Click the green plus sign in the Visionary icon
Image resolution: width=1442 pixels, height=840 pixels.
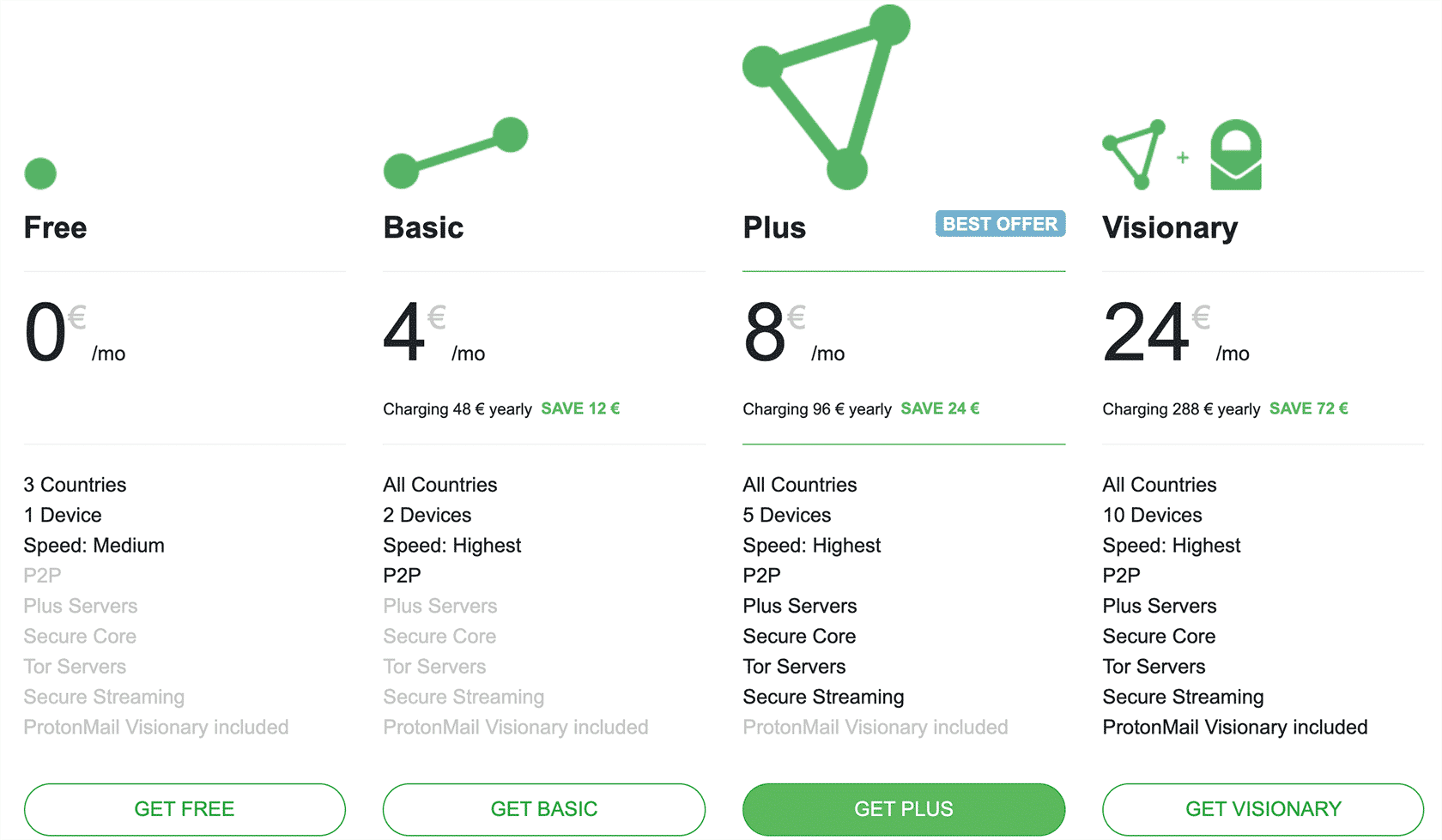[x=1183, y=157]
